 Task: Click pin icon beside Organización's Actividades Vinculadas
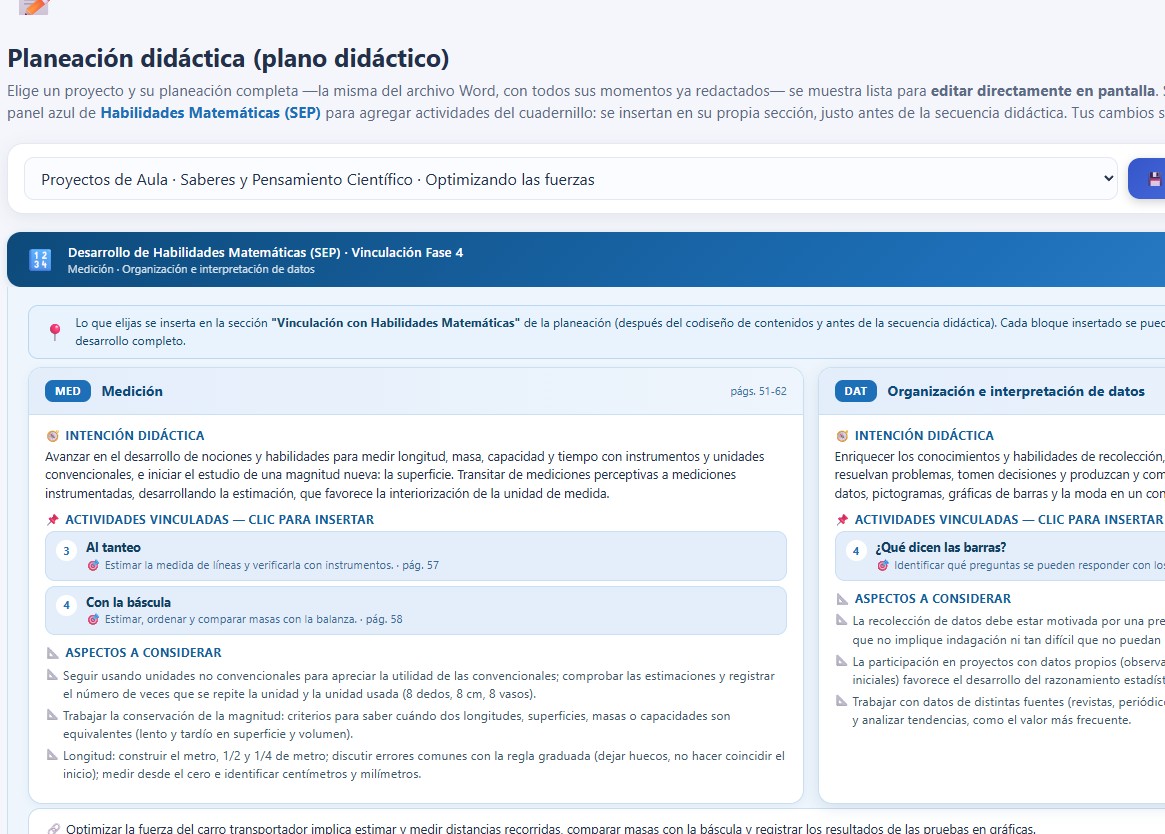[842, 520]
